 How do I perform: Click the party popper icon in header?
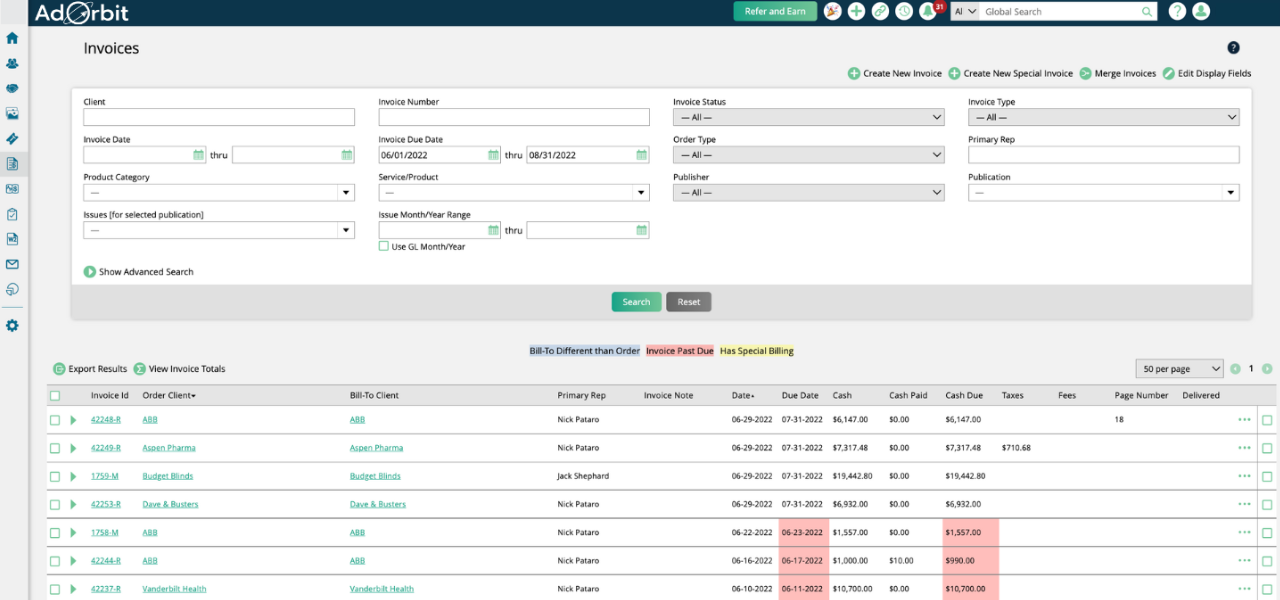pyautogui.click(x=832, y=11)
